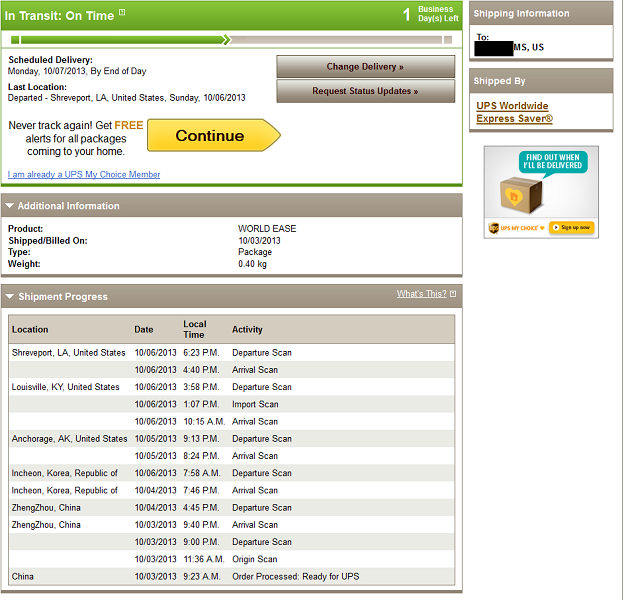Click the 1 Business Day(s) Left indicator
This screenshot has width=626, height=600.
pyautogui.click(x=431, y=14)
